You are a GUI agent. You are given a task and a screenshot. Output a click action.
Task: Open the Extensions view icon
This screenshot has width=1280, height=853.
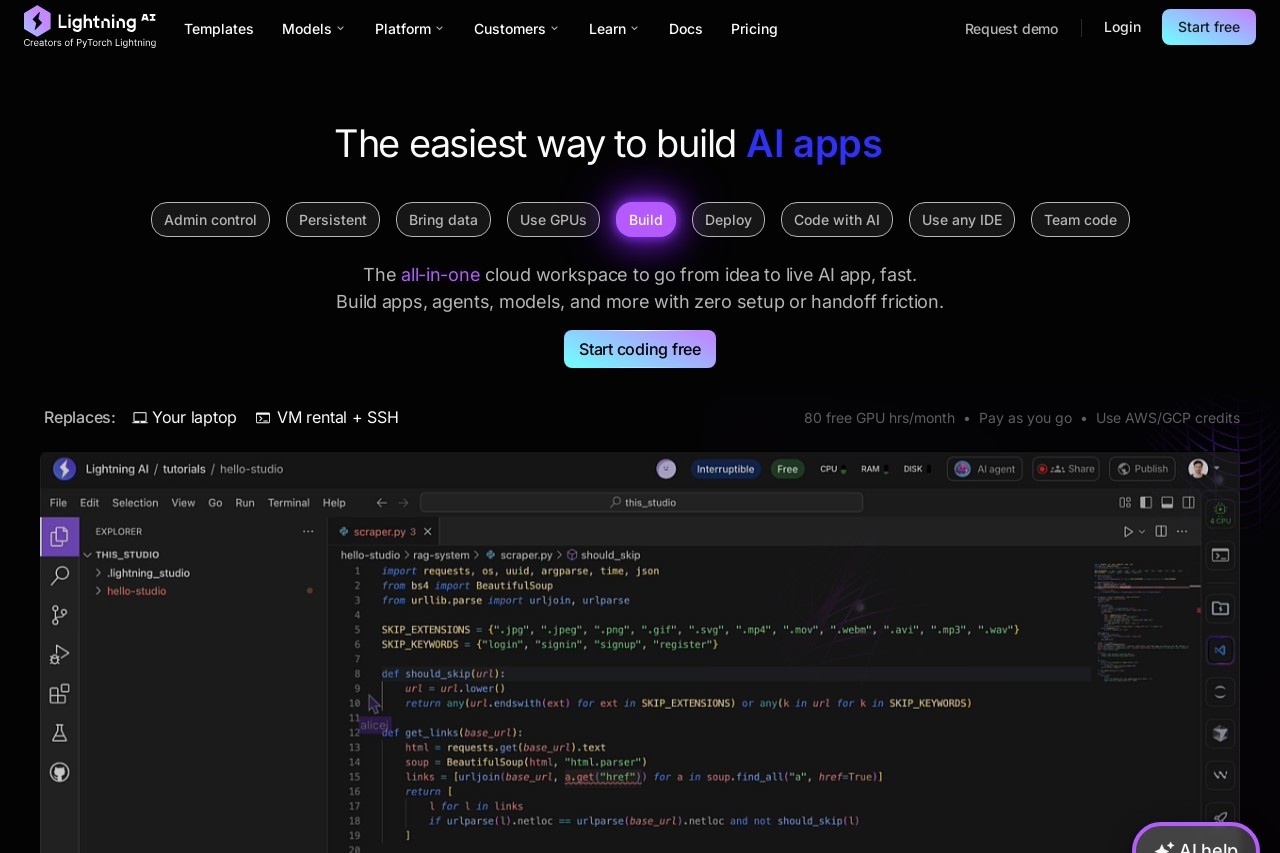click(60, 693)
